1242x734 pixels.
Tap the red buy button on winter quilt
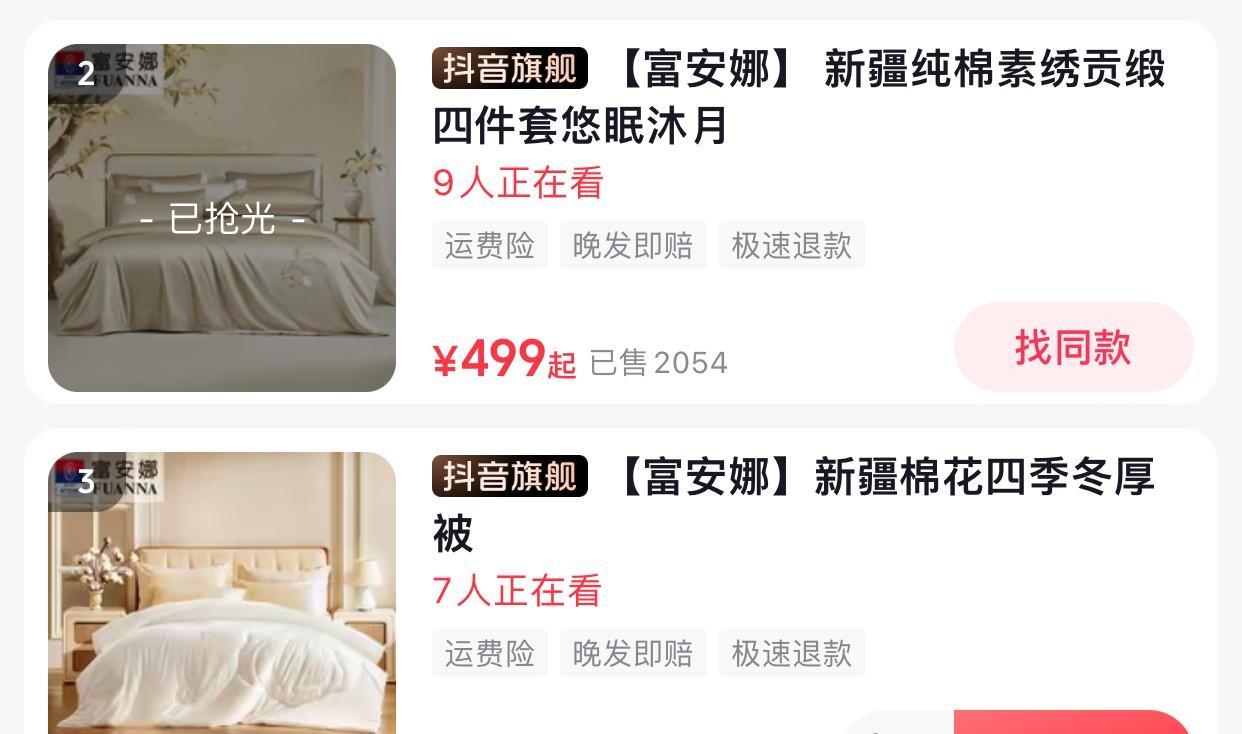[x=1072, y=722]
